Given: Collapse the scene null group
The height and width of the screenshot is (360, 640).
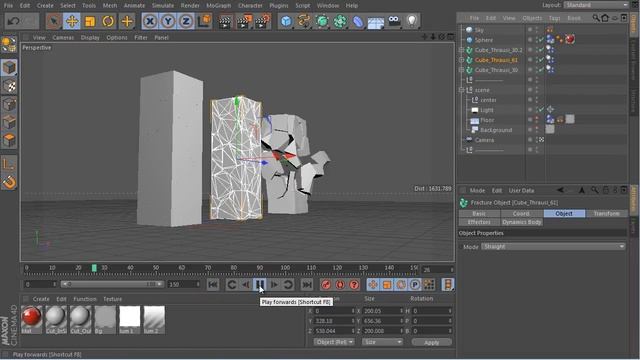Looking at the screenshot, I should 461,90.
